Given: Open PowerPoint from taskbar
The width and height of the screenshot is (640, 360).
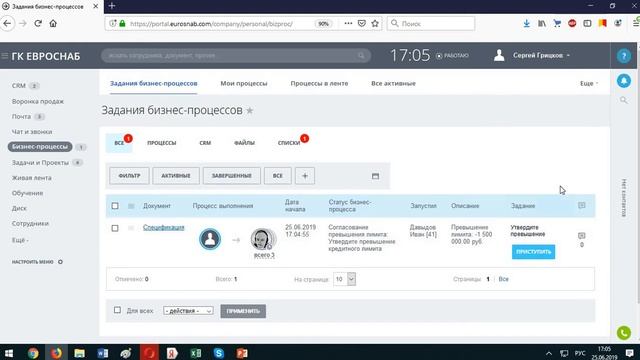Looking at the screenshot, I should pos(242,353).
